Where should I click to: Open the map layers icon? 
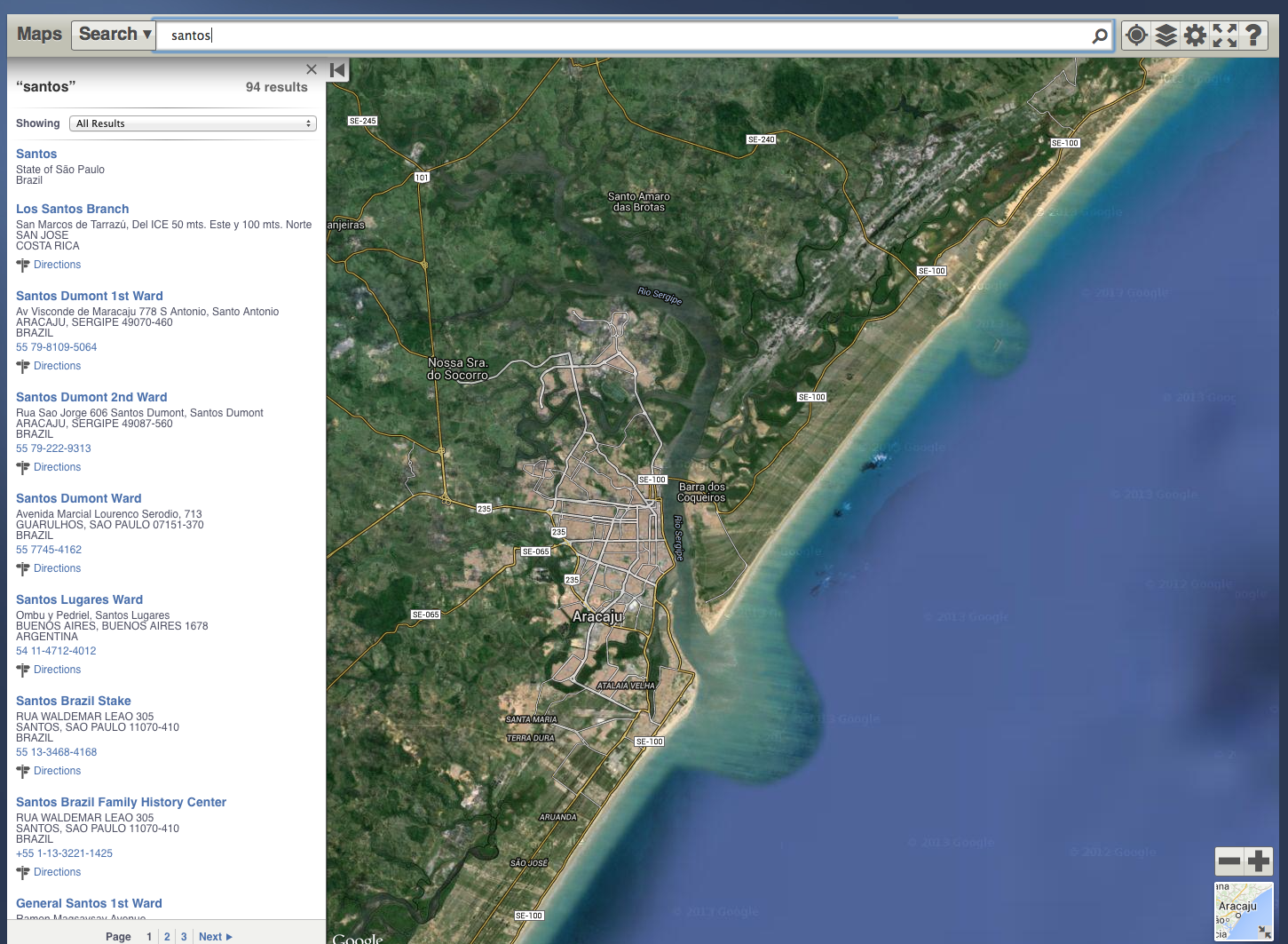[x=1166, y=36]
